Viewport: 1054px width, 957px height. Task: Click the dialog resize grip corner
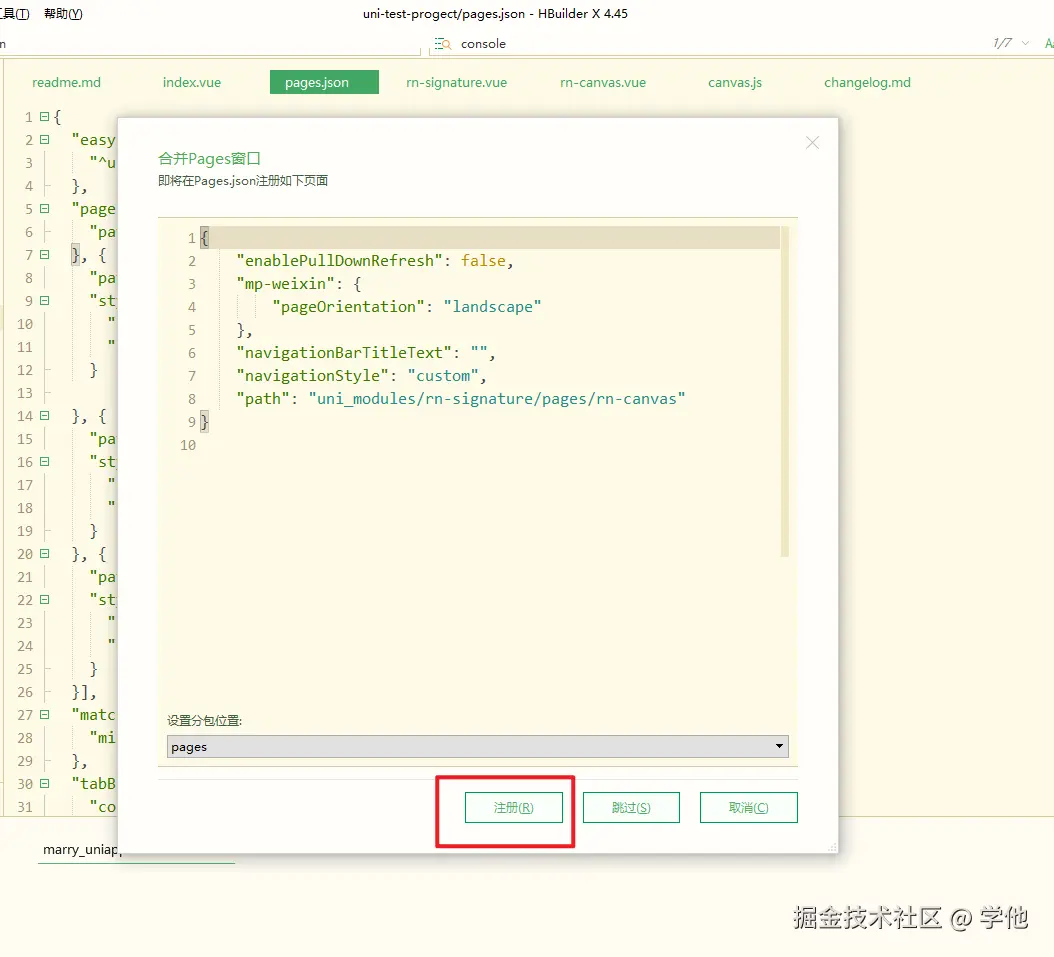832,847
